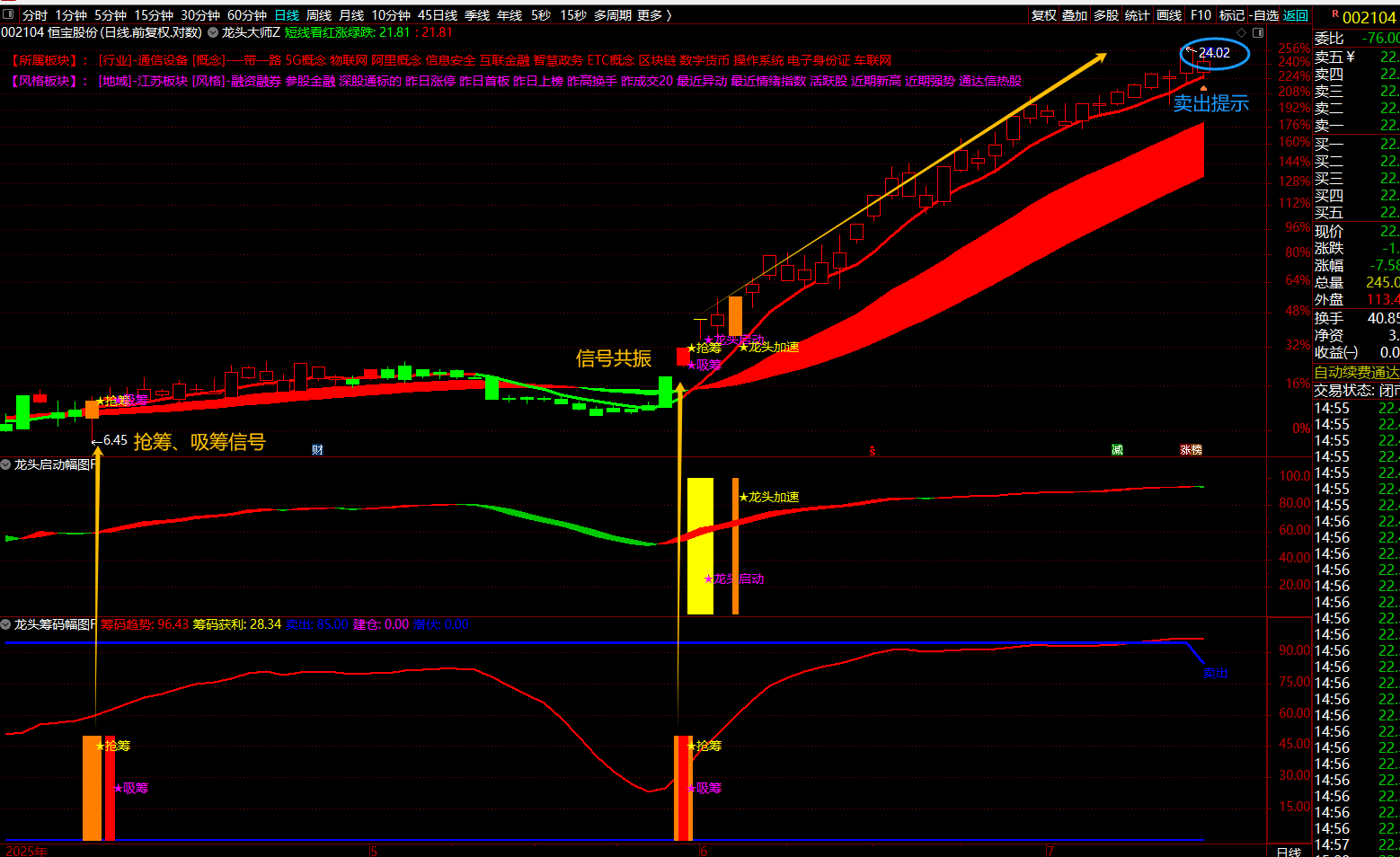Expand the 龙头启动幅图 indicator menu arrow
Viewport: 1400px width, 857px height.
5,464
